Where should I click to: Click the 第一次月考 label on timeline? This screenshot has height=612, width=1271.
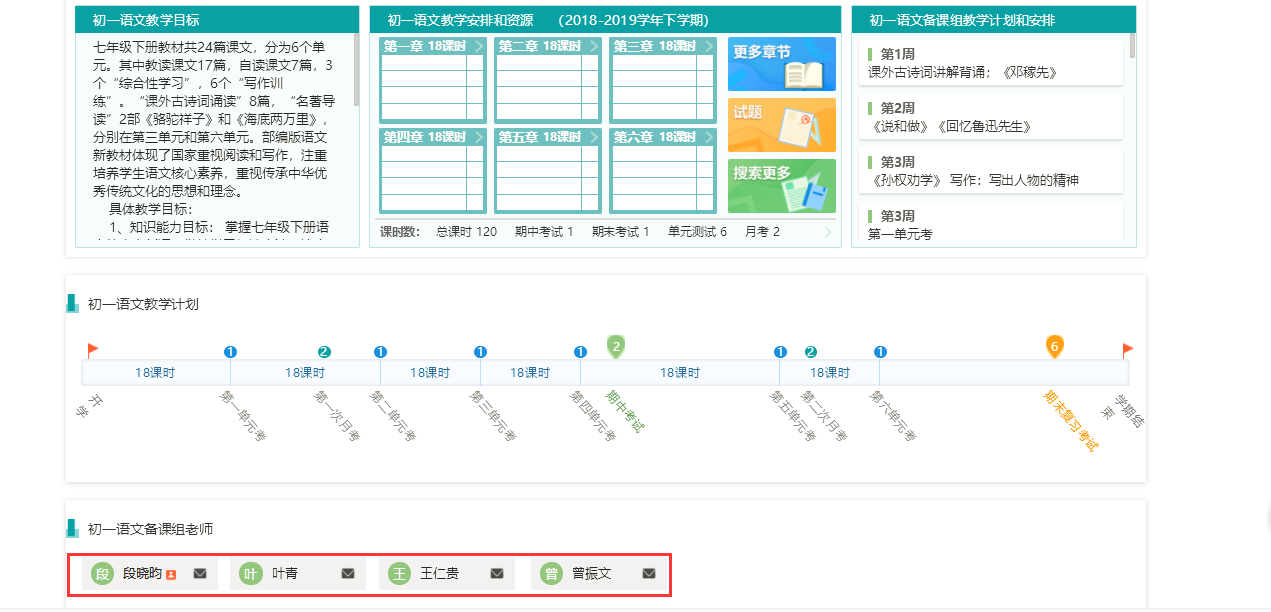pos(338,416)
